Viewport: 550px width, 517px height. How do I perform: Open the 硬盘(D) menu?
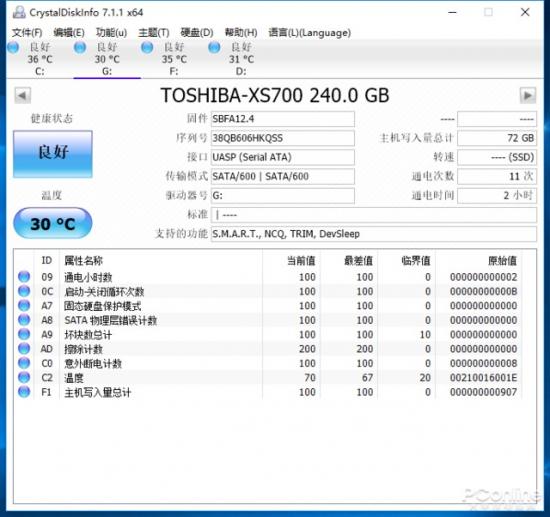[197, 33]
